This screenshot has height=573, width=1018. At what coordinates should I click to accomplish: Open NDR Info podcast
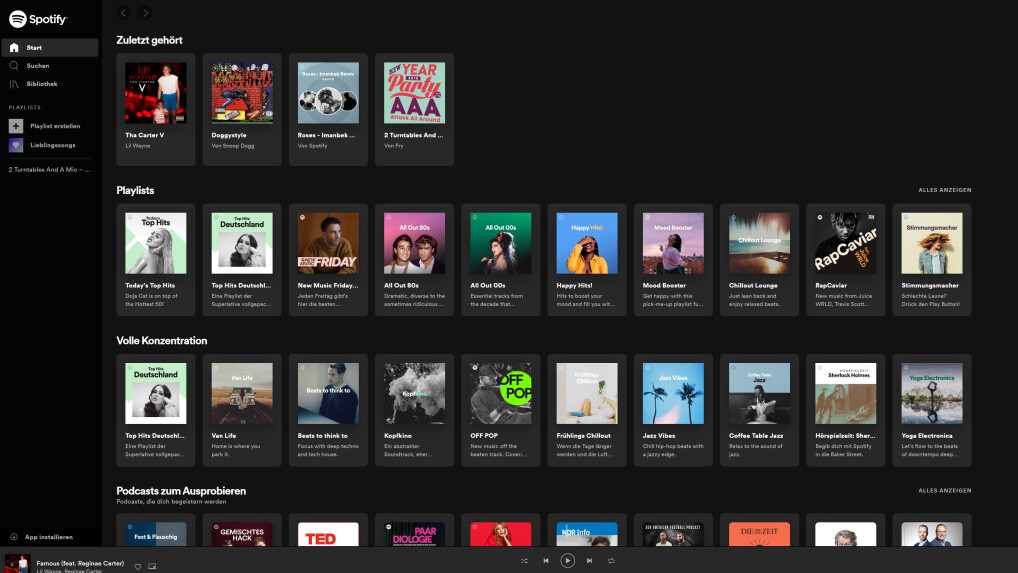point(587,530)
